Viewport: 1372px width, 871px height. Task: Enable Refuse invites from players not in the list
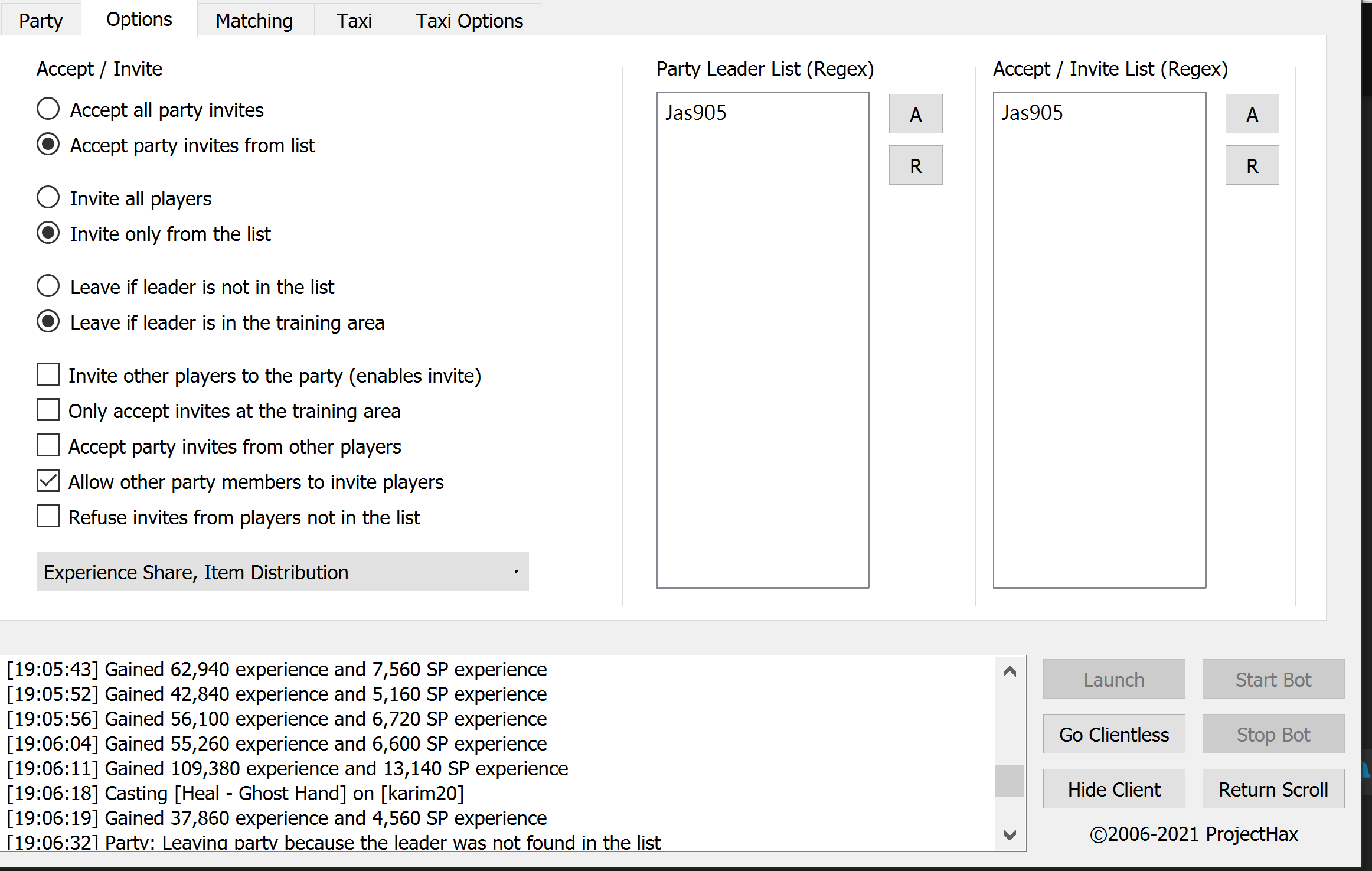coord(48,516)
